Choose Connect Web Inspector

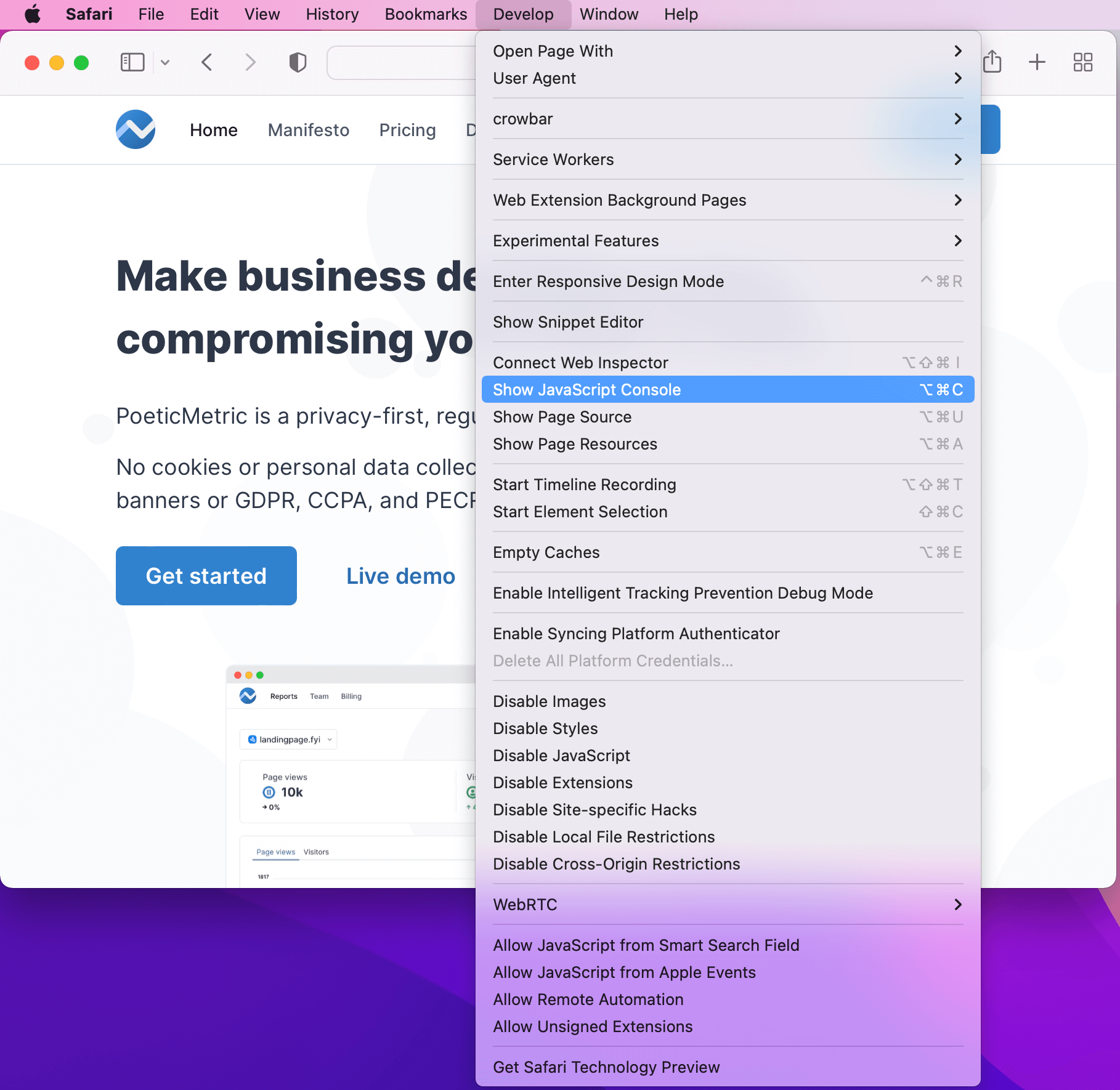[x=728, y=363]
